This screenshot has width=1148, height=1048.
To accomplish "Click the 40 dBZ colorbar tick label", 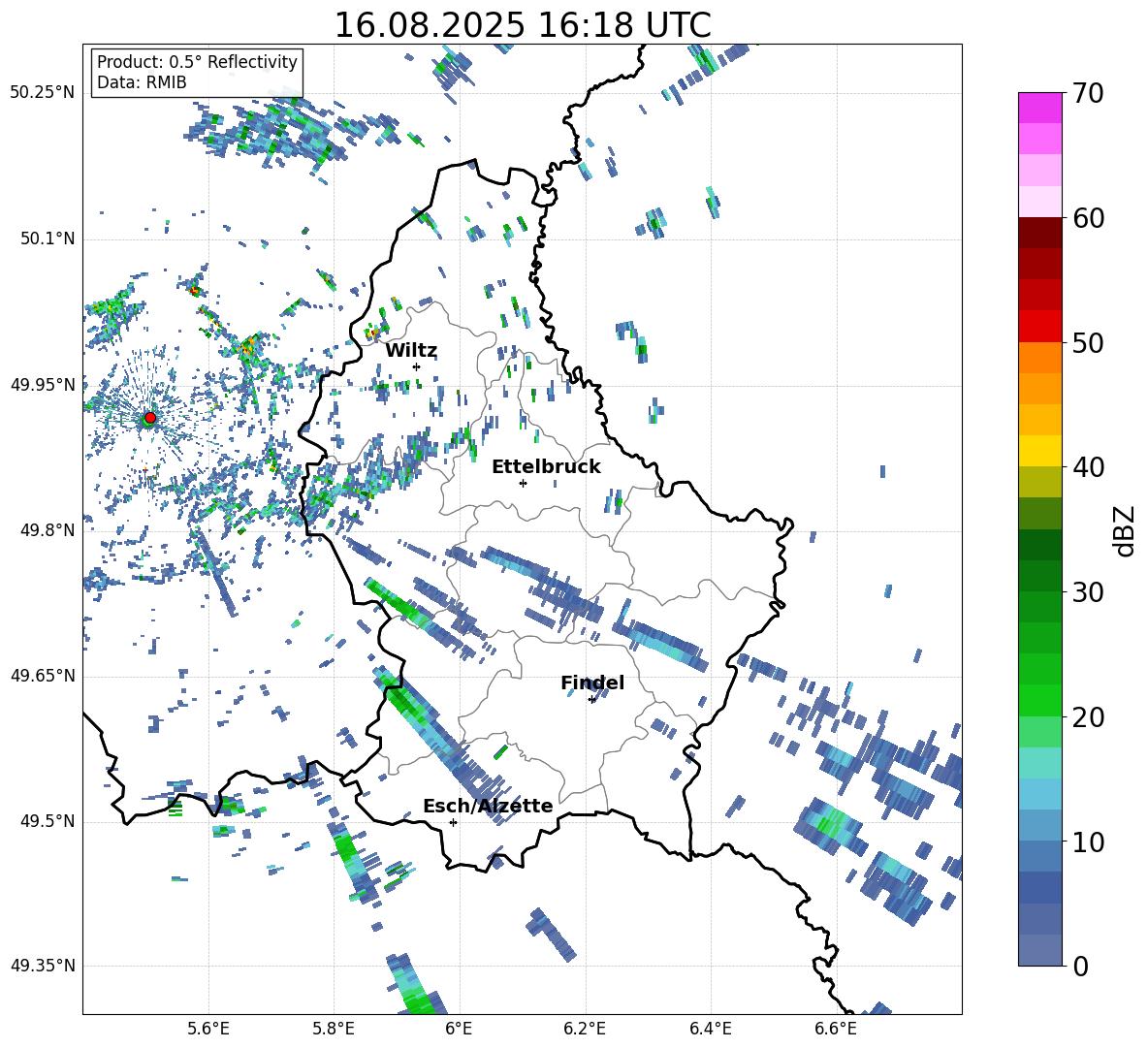I will tap(1088, 467).
